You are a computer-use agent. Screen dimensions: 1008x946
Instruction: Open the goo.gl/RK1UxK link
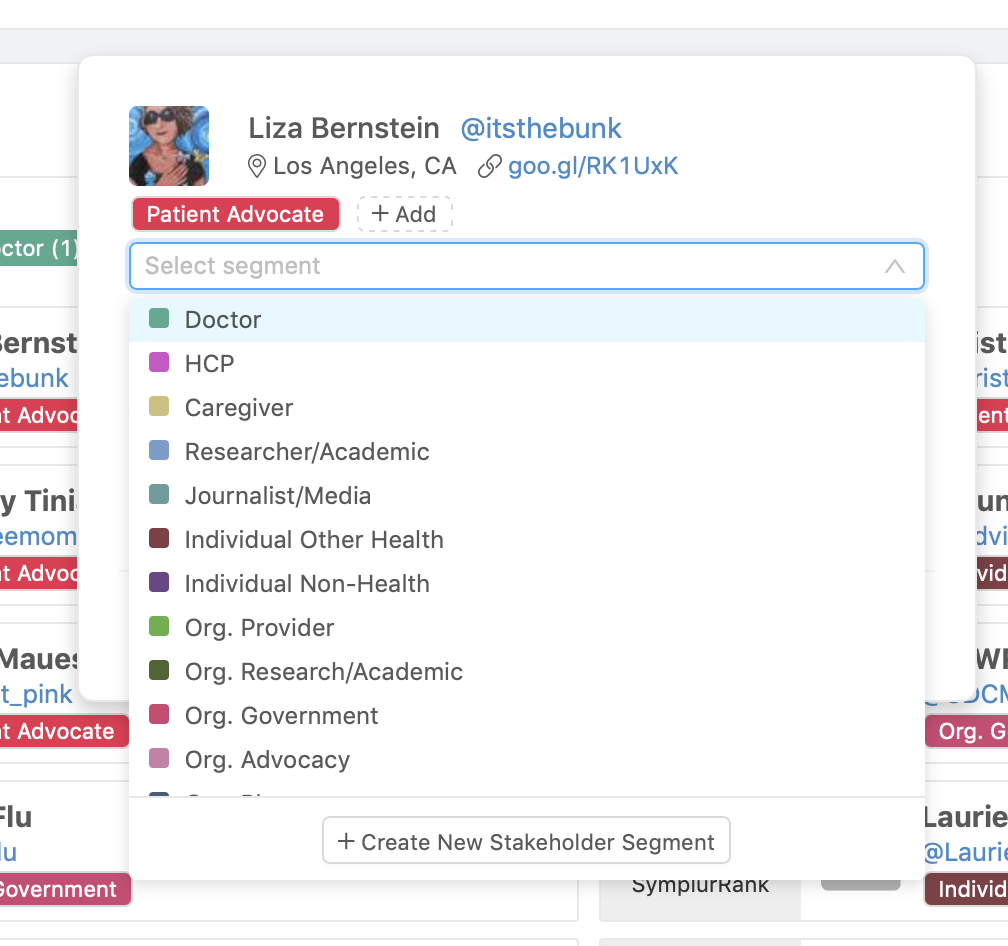tap(593, 166)
